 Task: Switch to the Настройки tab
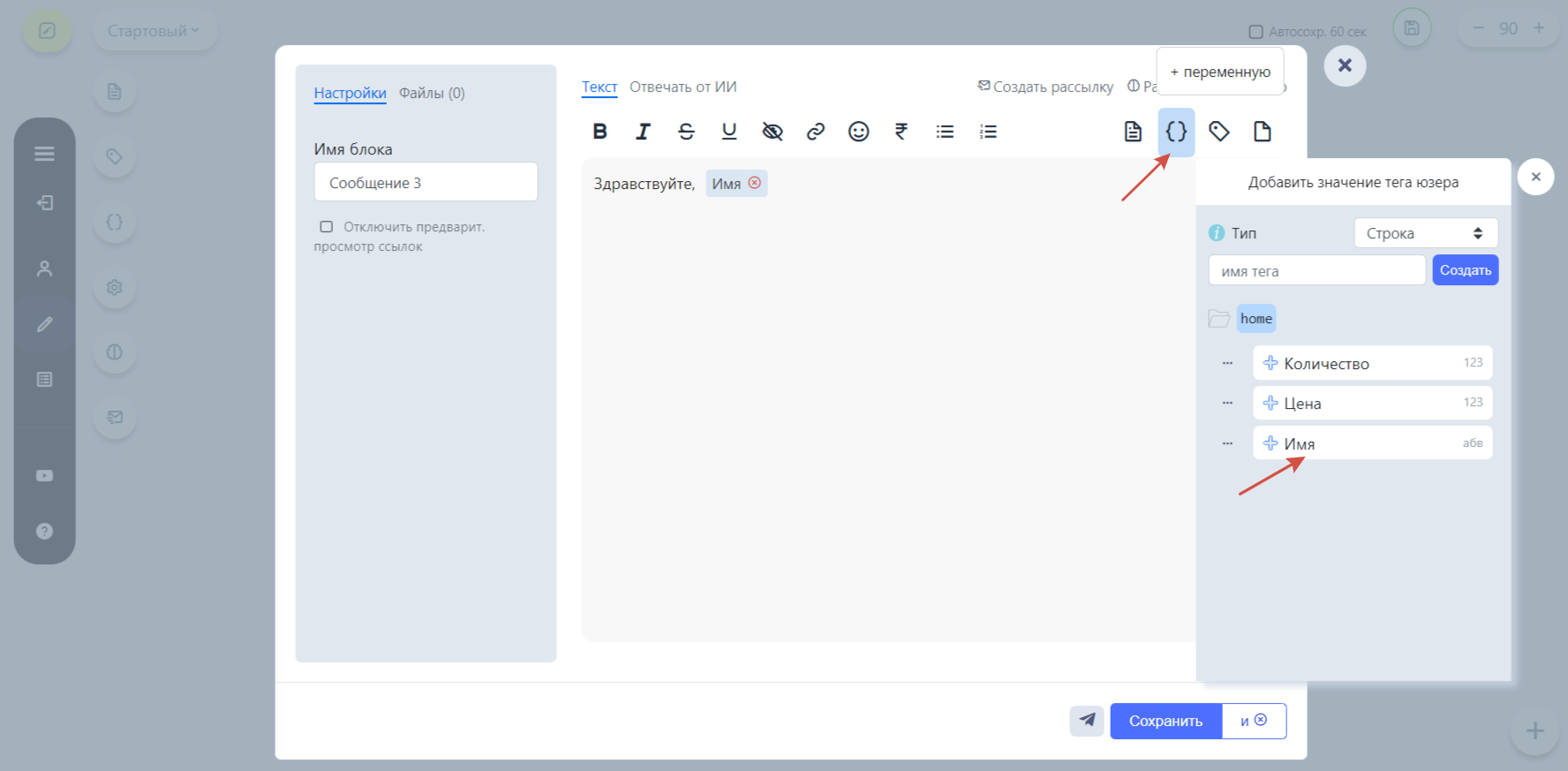tap(350, 93)
